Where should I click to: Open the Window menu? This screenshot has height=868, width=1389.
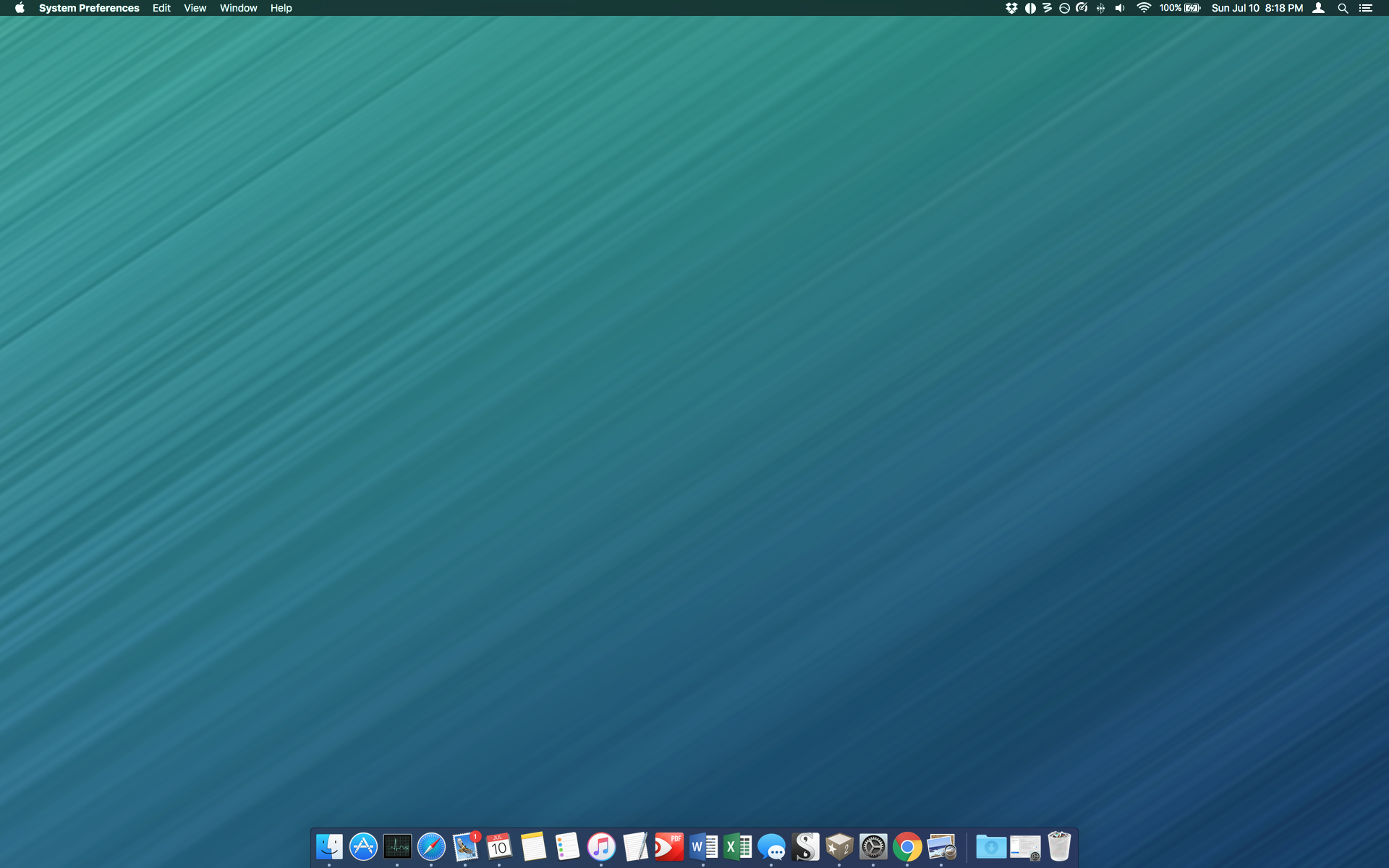[238, 8]
